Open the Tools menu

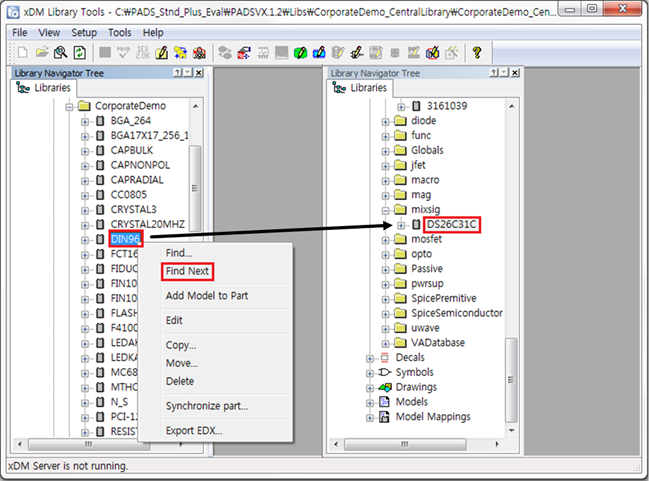click(120, 33)
